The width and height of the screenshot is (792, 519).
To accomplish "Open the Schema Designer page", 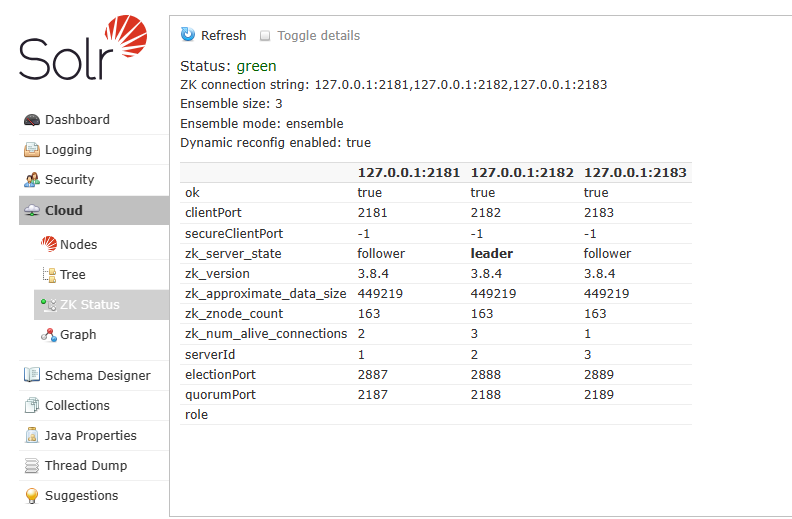I will coord(97,376).
